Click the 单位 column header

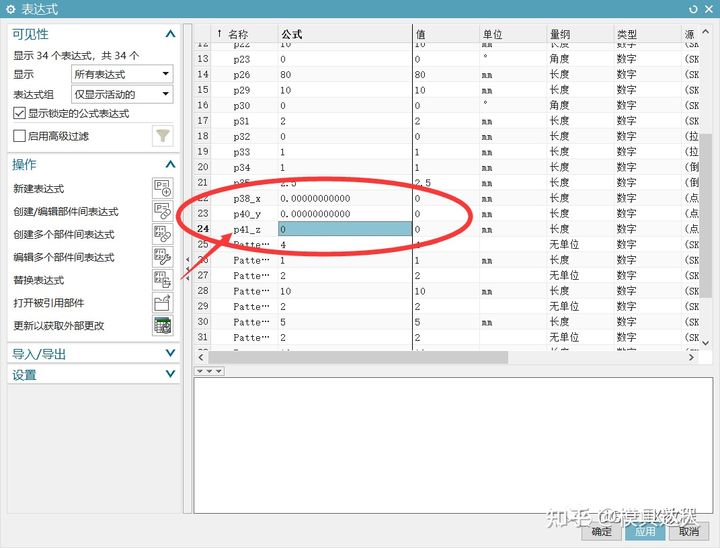pos(492,34)
